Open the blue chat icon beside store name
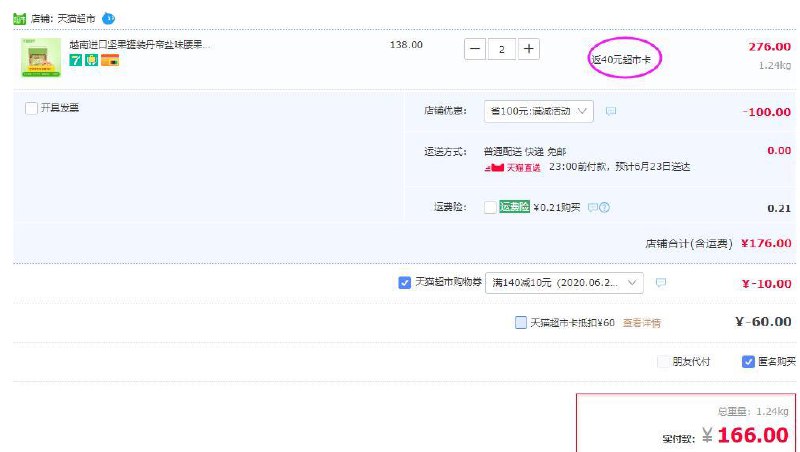 pos(108,18)
